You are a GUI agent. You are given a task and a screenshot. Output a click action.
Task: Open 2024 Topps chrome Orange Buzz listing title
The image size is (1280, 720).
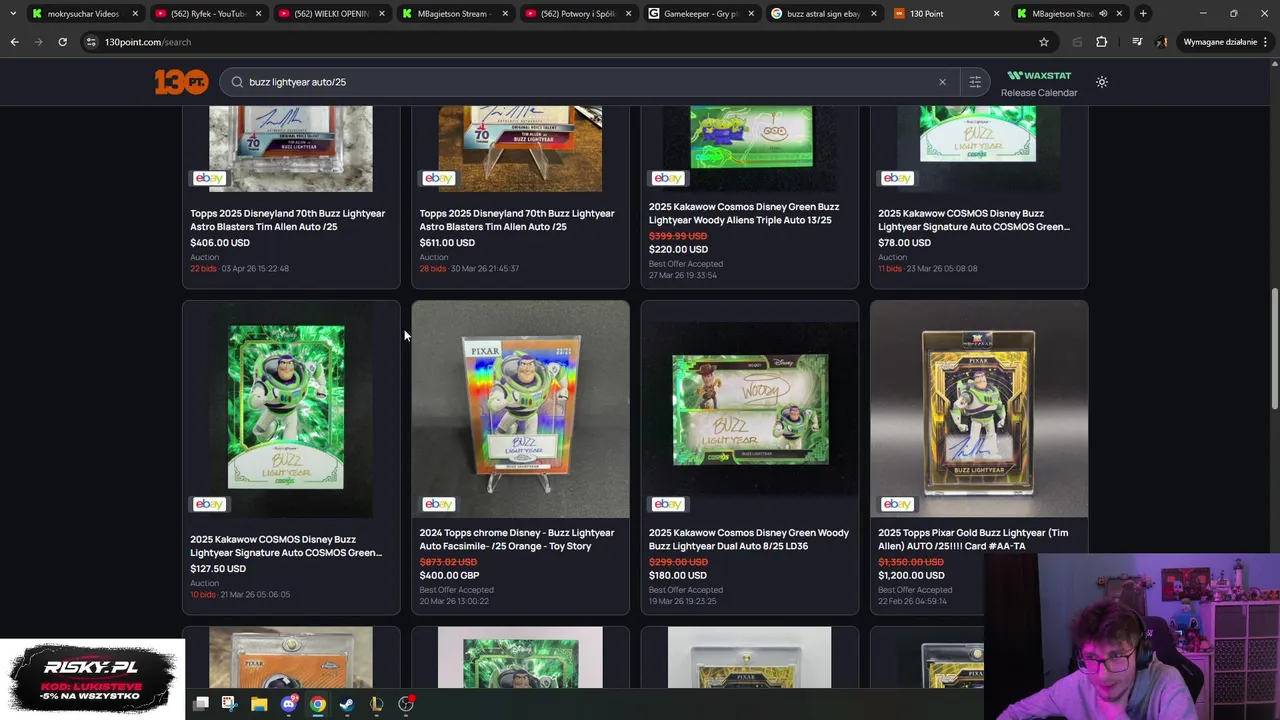pos(517,539)
